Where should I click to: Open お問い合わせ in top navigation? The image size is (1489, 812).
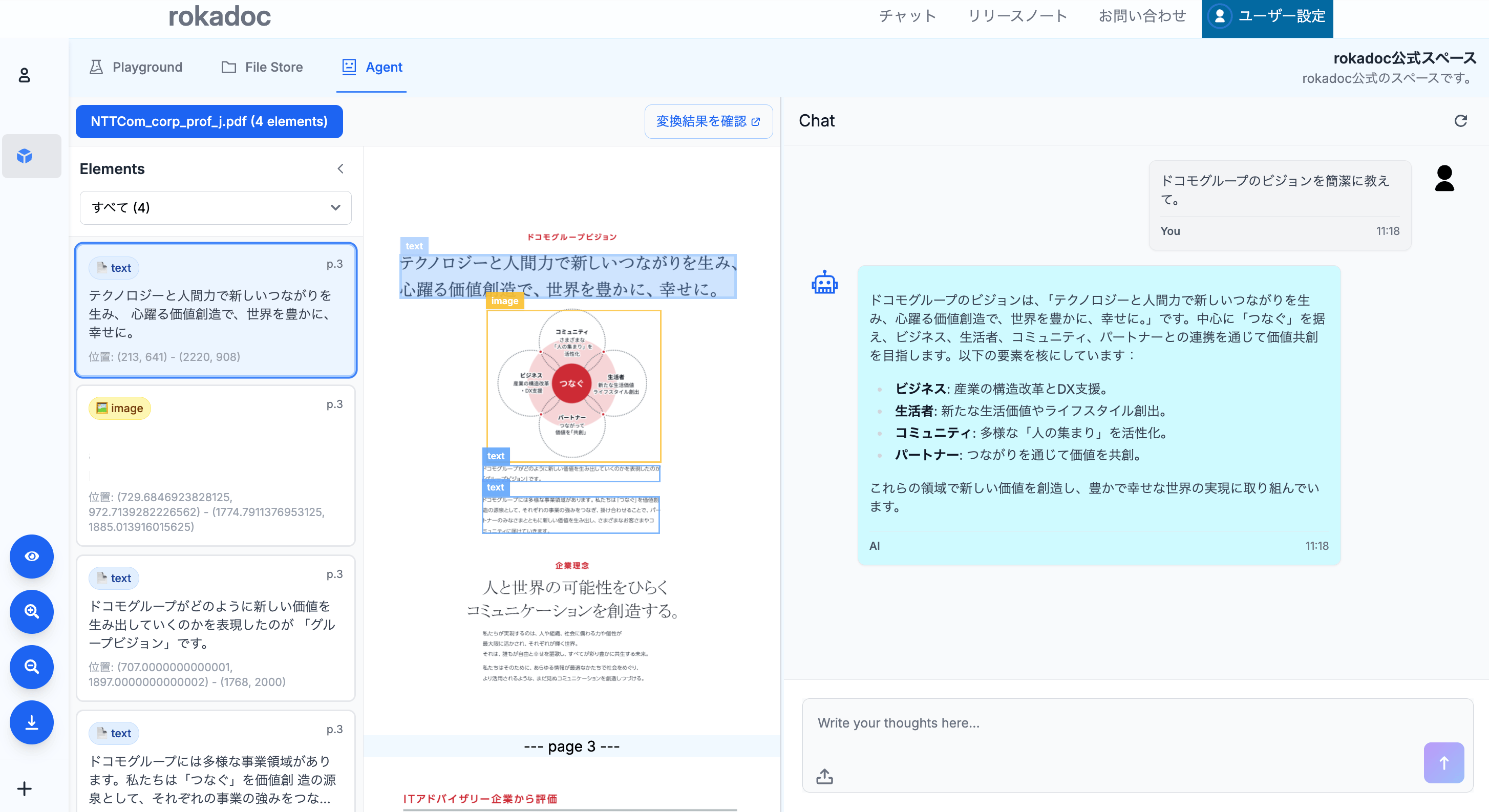(1142, 16)
